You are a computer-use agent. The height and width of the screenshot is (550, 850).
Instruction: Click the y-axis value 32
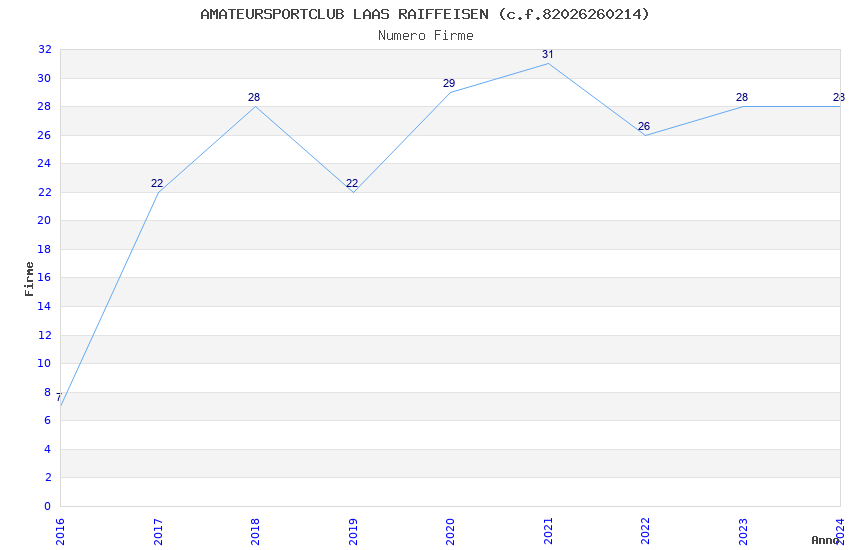coord(44,50)
